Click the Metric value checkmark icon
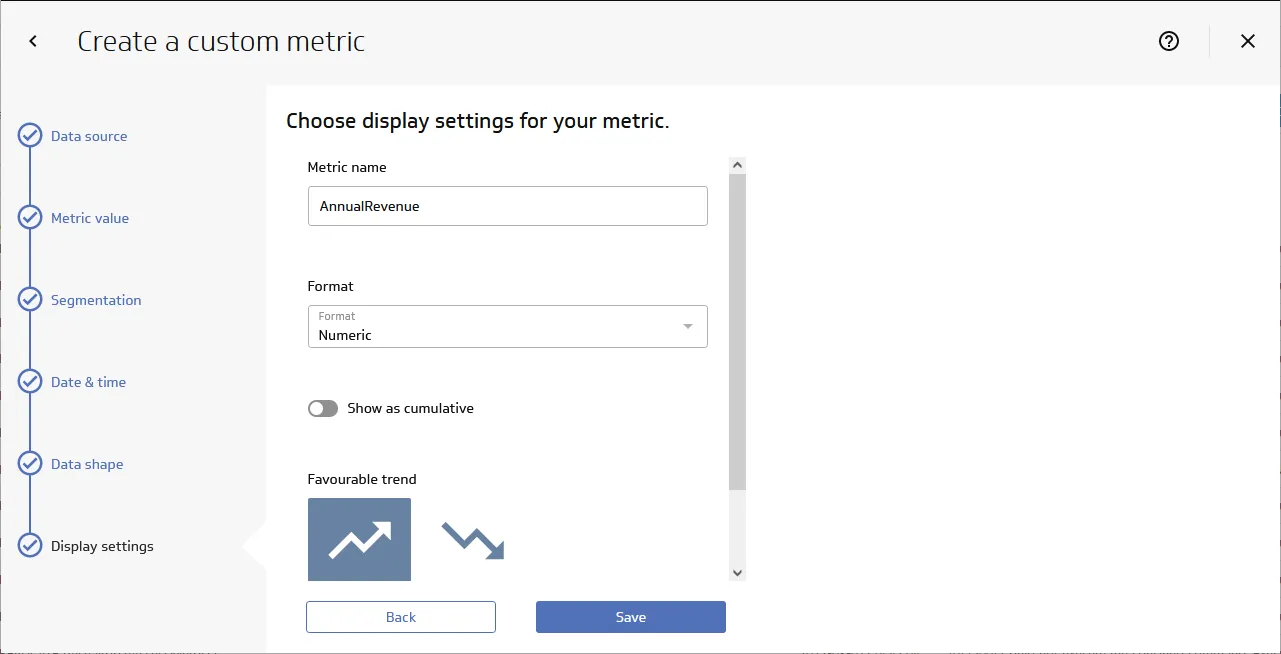Screen dimensions: 1281x654 point(29,217)
